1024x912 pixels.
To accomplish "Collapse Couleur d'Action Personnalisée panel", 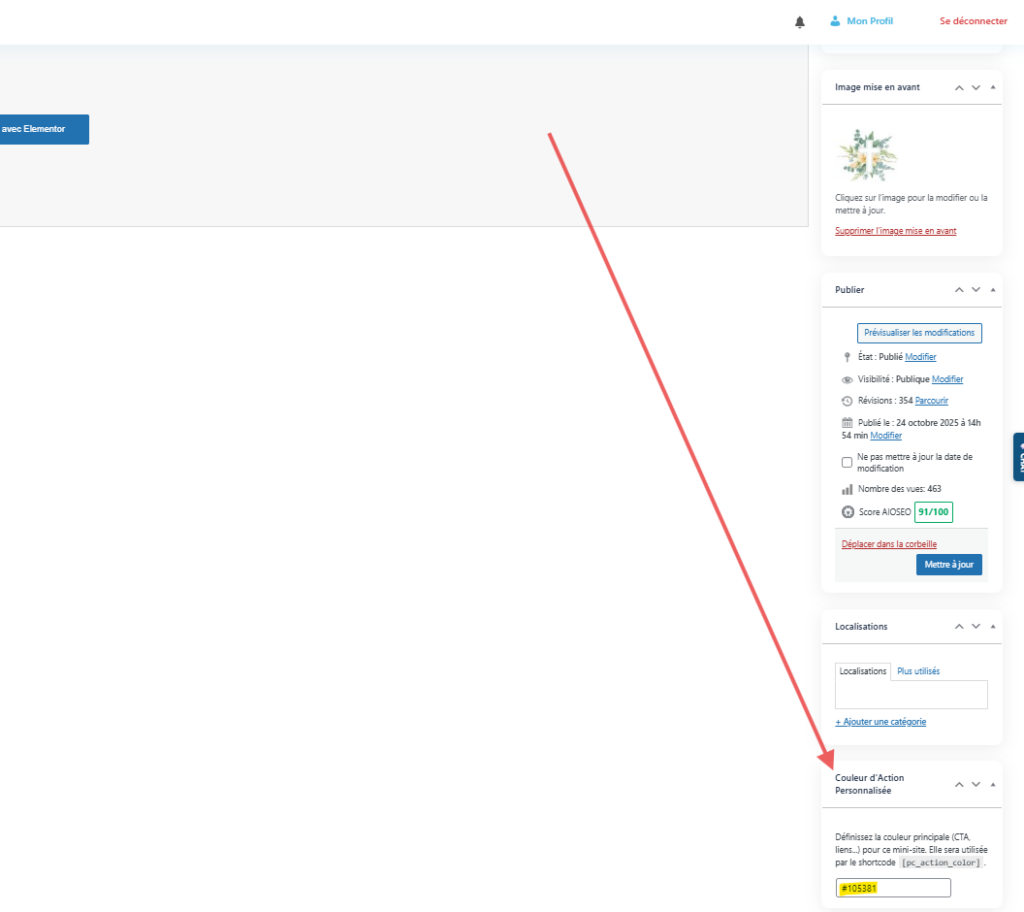I will click(992, 785).
